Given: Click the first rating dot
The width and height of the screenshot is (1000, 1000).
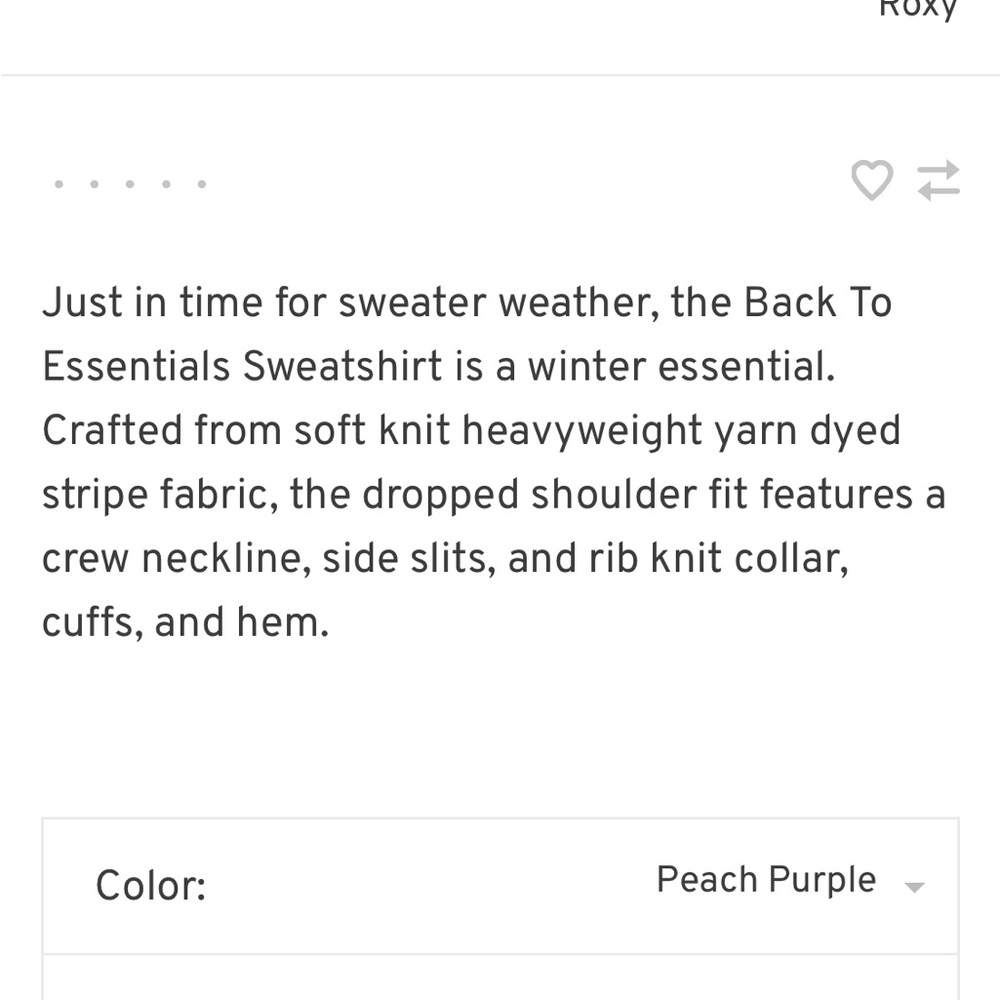Looking at the screenshot, I should click(x=58, y=184).
